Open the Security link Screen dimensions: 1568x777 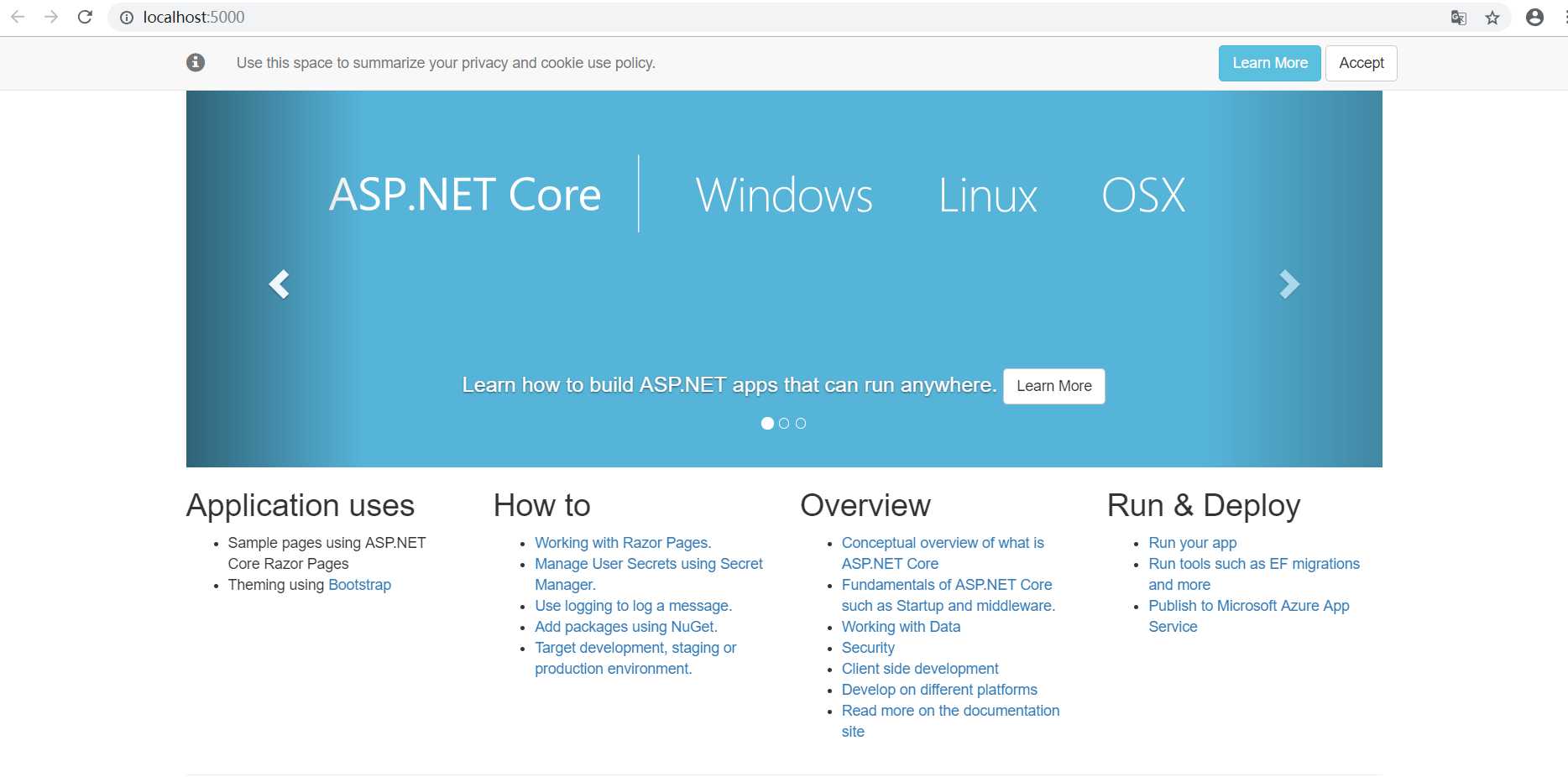click(x=868, y=648)
